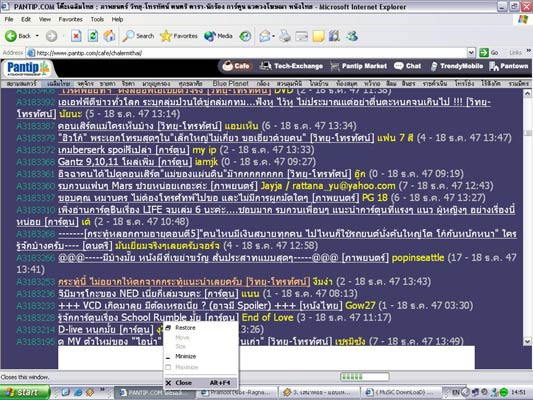Open the Search pane from toolbar
The image size is (533, 400).
point(138,36)
